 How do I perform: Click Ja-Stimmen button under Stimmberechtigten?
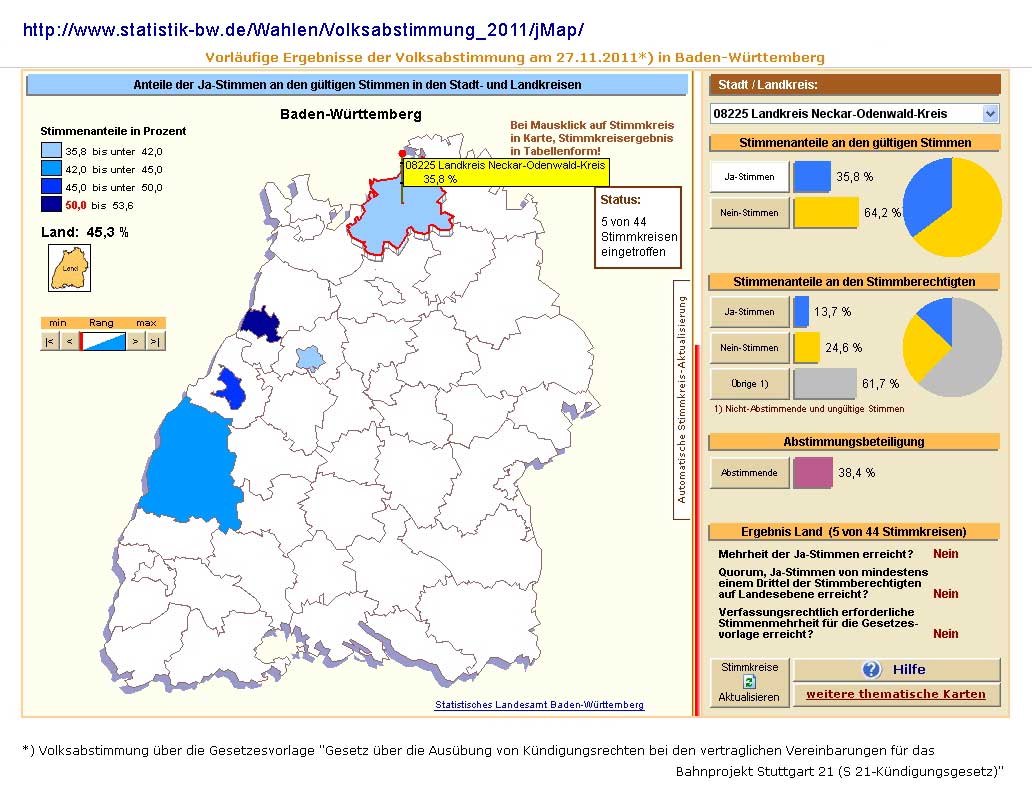coord(750,311)
